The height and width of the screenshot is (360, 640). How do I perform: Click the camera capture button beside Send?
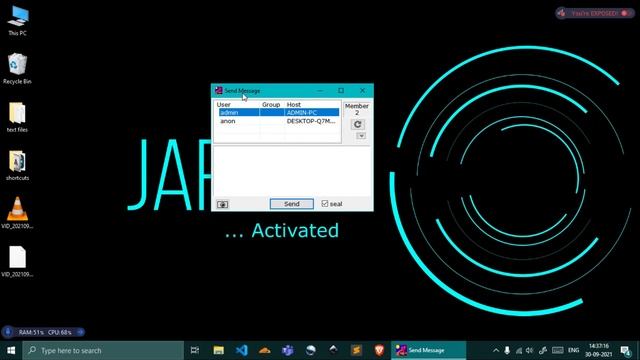click(222, 204)
